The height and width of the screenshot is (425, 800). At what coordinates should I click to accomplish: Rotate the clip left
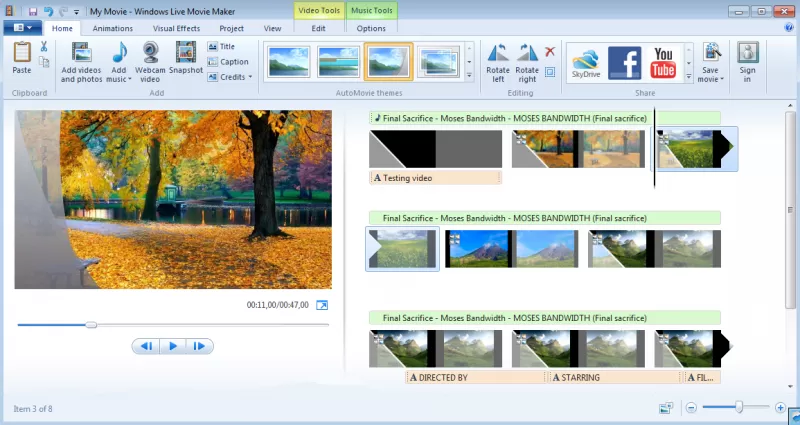pos(498,63)
